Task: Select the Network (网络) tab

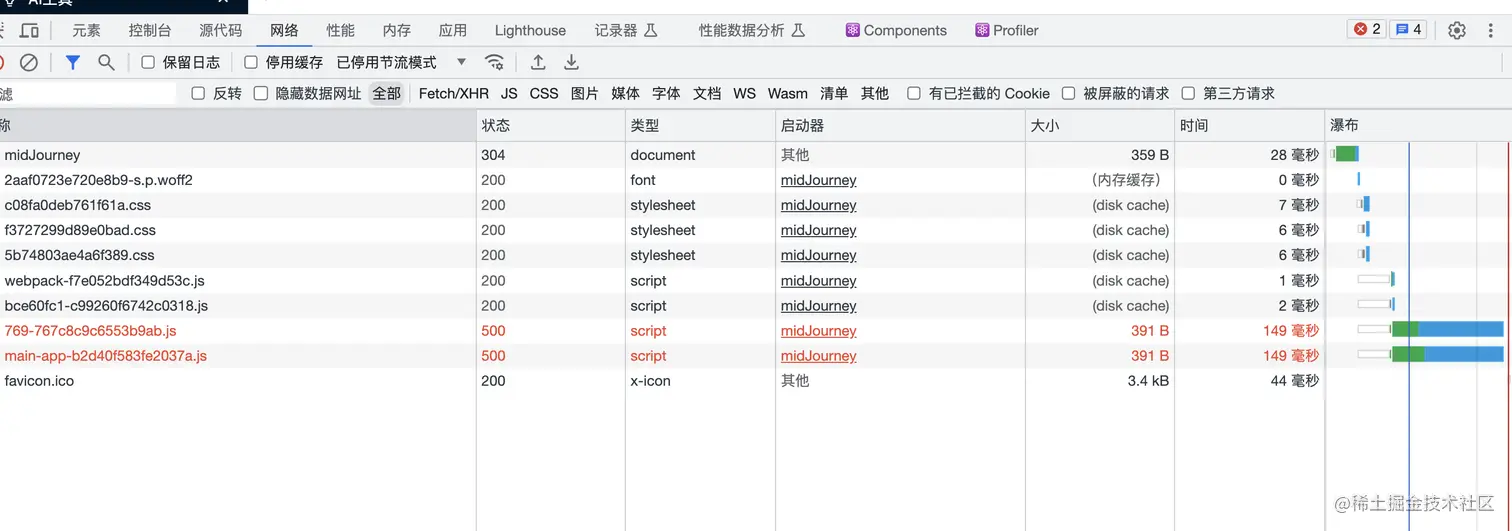Action: pos(284,30)
